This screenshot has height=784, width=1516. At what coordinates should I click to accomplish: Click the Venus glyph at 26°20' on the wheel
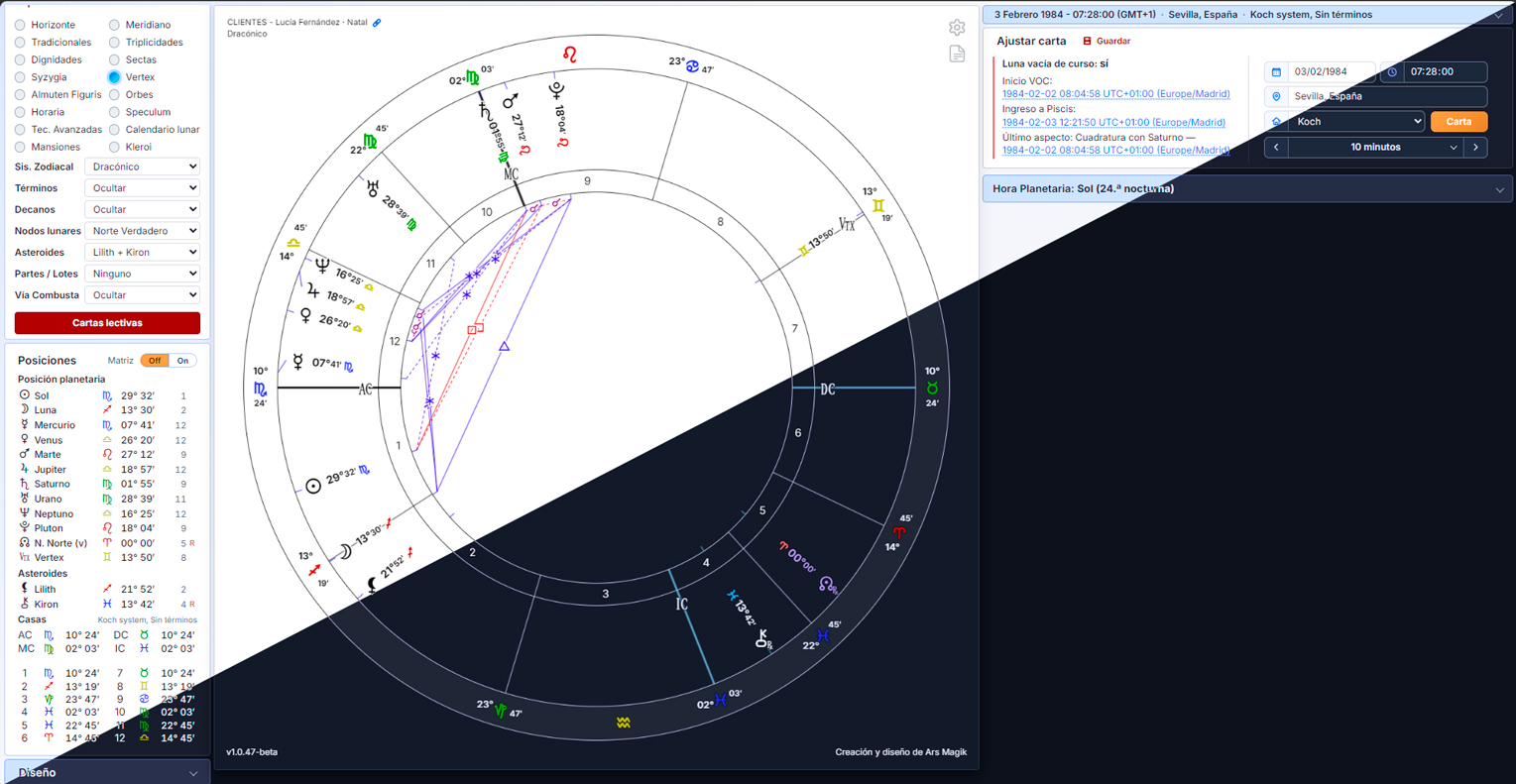pos(305,315)
